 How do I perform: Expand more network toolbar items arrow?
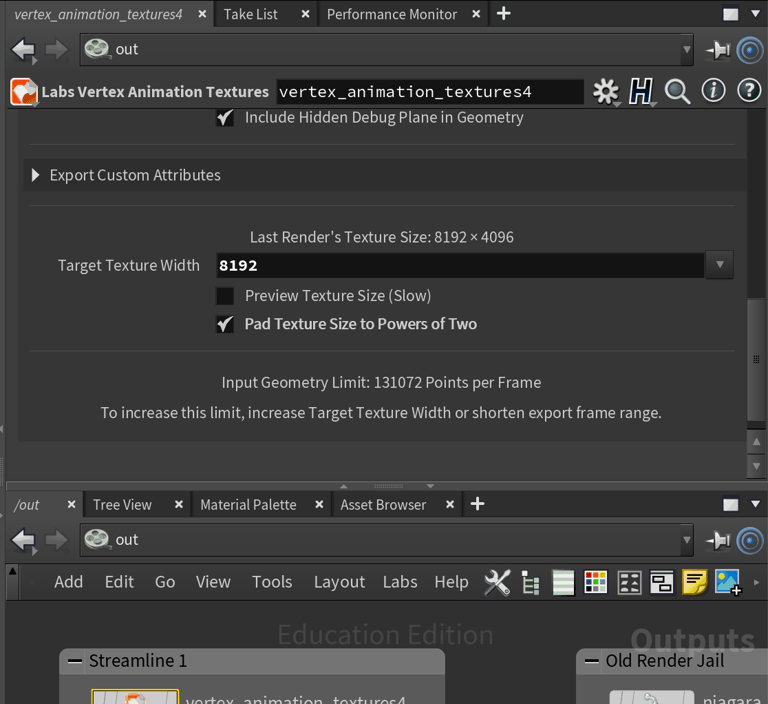click(756, 583)
